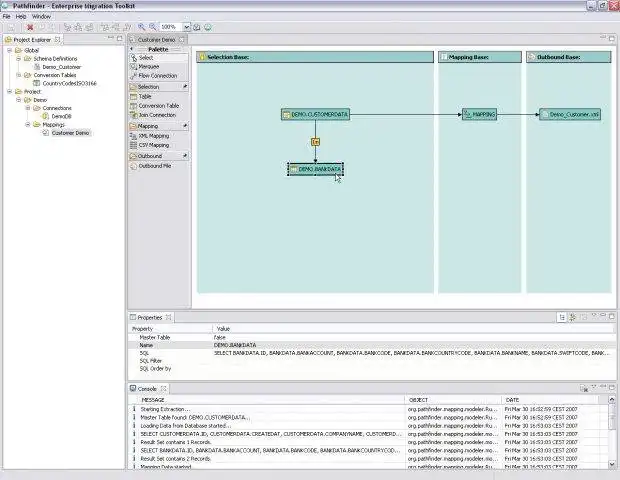Click the Zoom In magnifier icon
Image resolution: width=620 pixels, height=480 pixels.
[x=142, y=27]
